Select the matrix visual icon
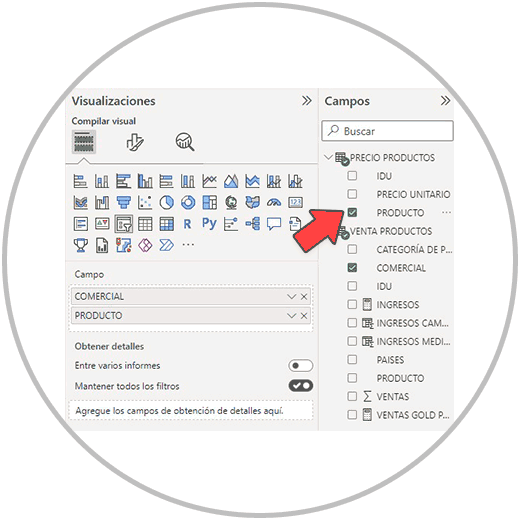 point(166,224)
